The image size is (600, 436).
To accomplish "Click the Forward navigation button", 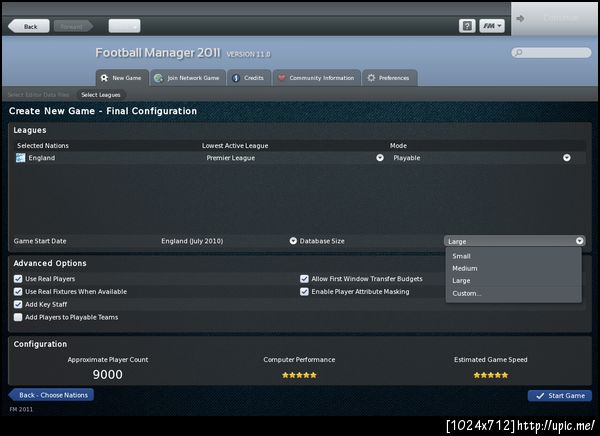I will (73, 26).
